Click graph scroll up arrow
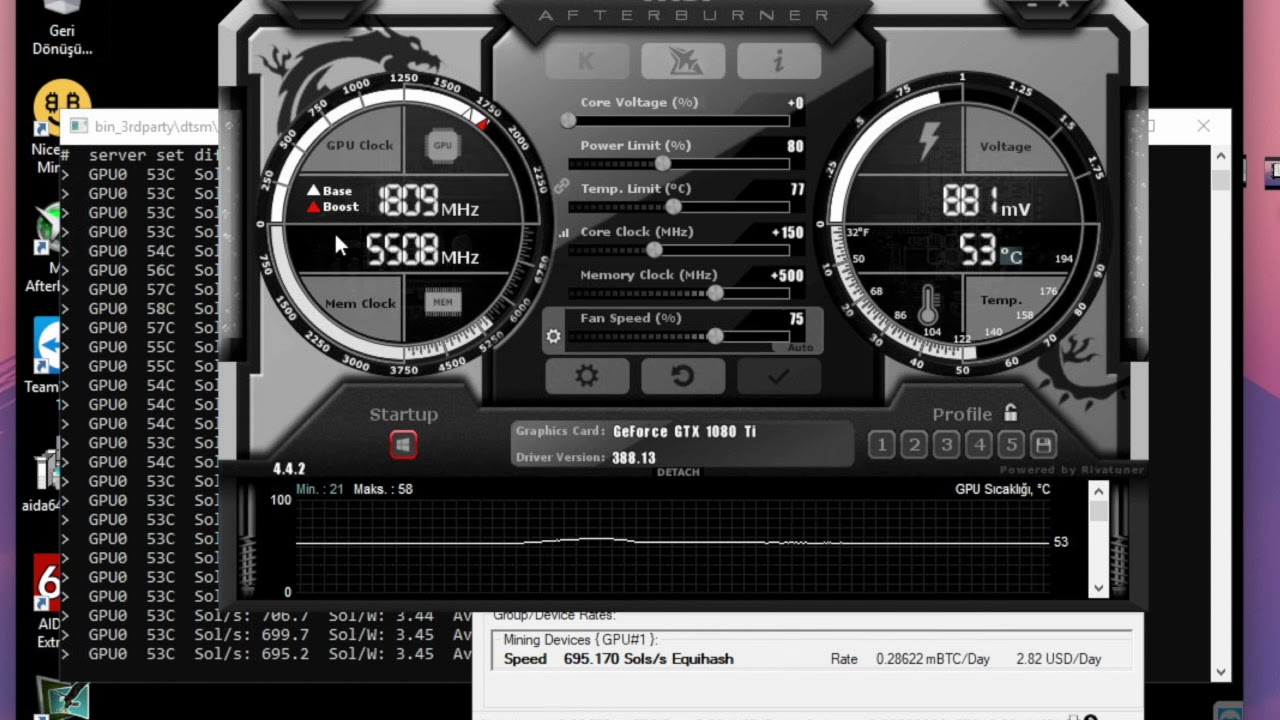 coord(1099,491)
